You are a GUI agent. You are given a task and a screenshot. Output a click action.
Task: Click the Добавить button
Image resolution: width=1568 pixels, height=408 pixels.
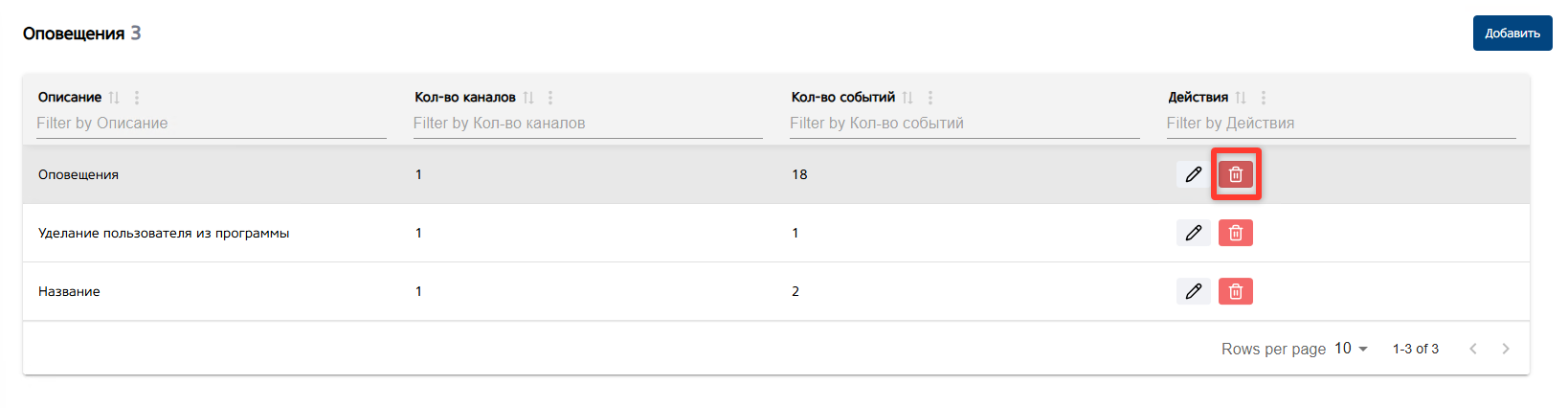pos(1512,34)
